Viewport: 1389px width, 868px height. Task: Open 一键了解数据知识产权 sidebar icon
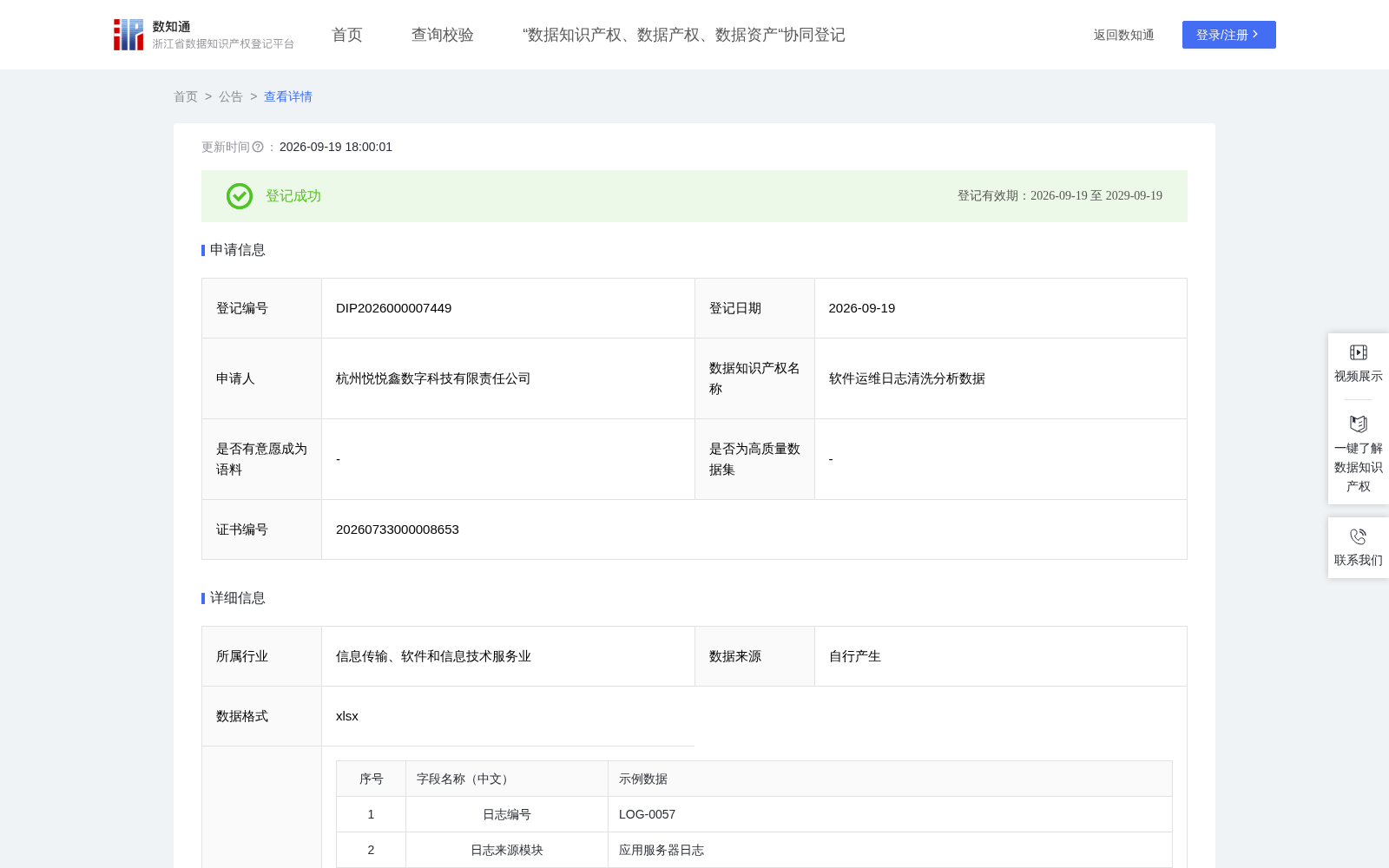point(1359,424)
